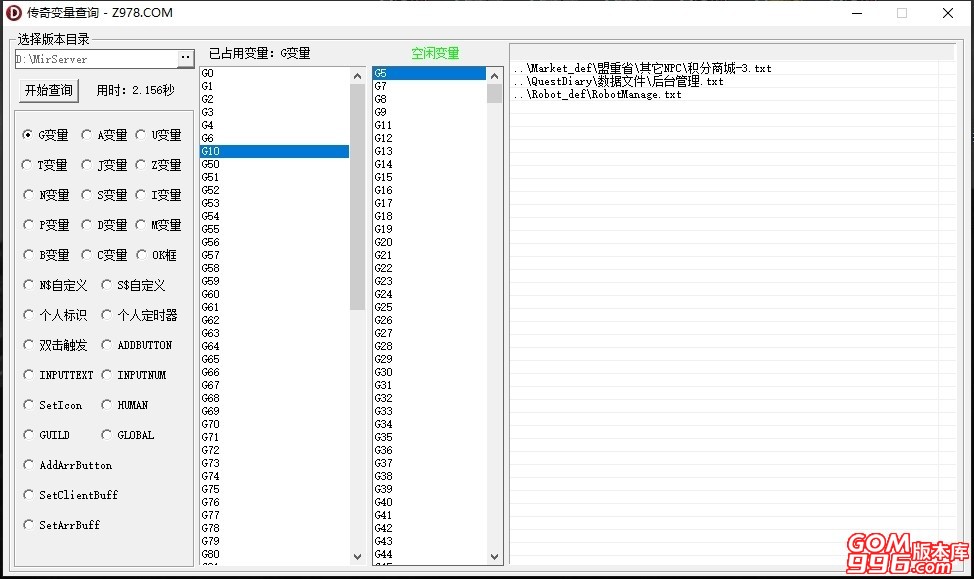The image size is (974, 579).
Task: Open the RobotManage.txt result entry
Action: click(x=598, y=94)
